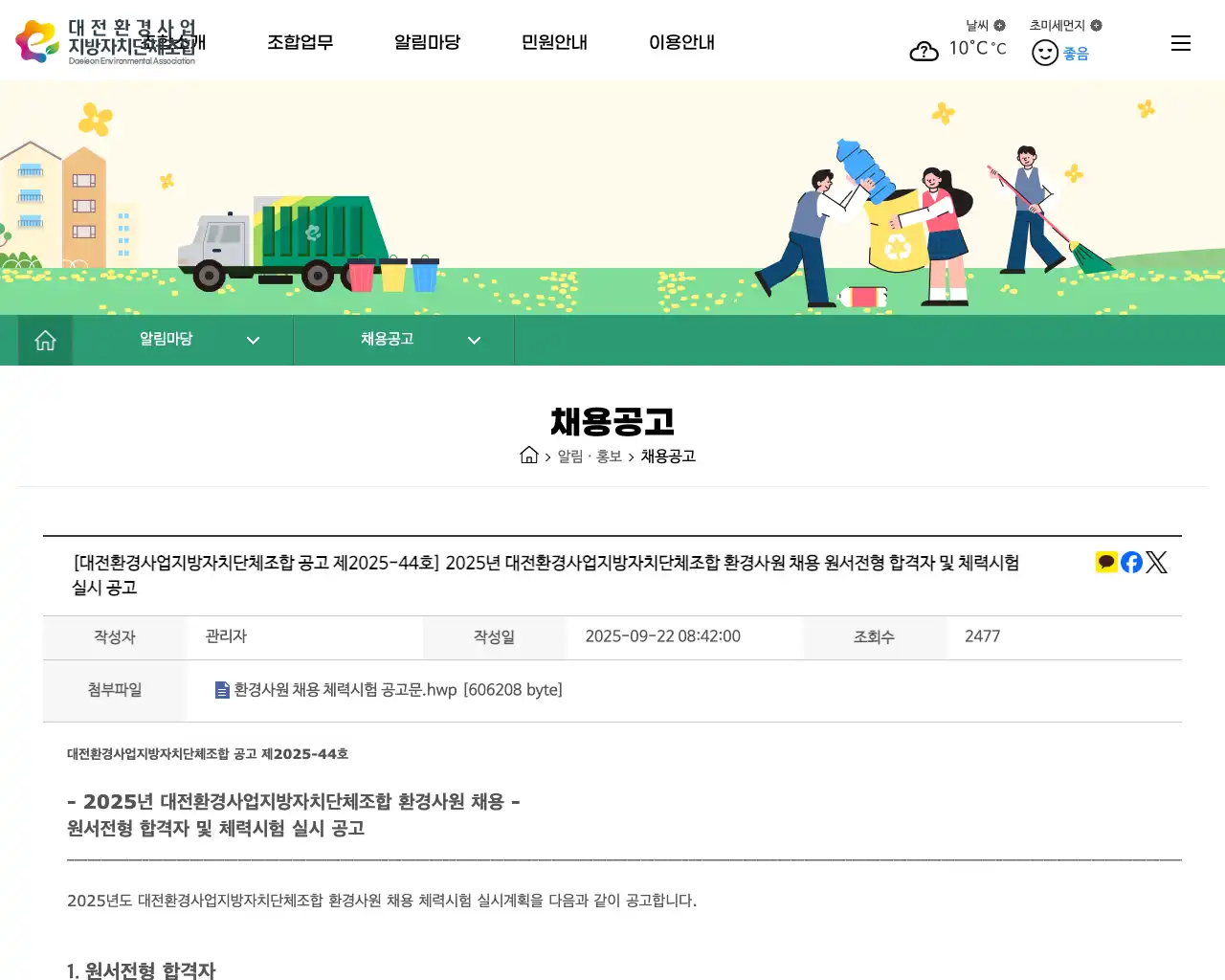Image resolution: width=1225 pixels, height=980 pixels.
Task: Open the 민원안내 menu
Action: pos(554,42)
